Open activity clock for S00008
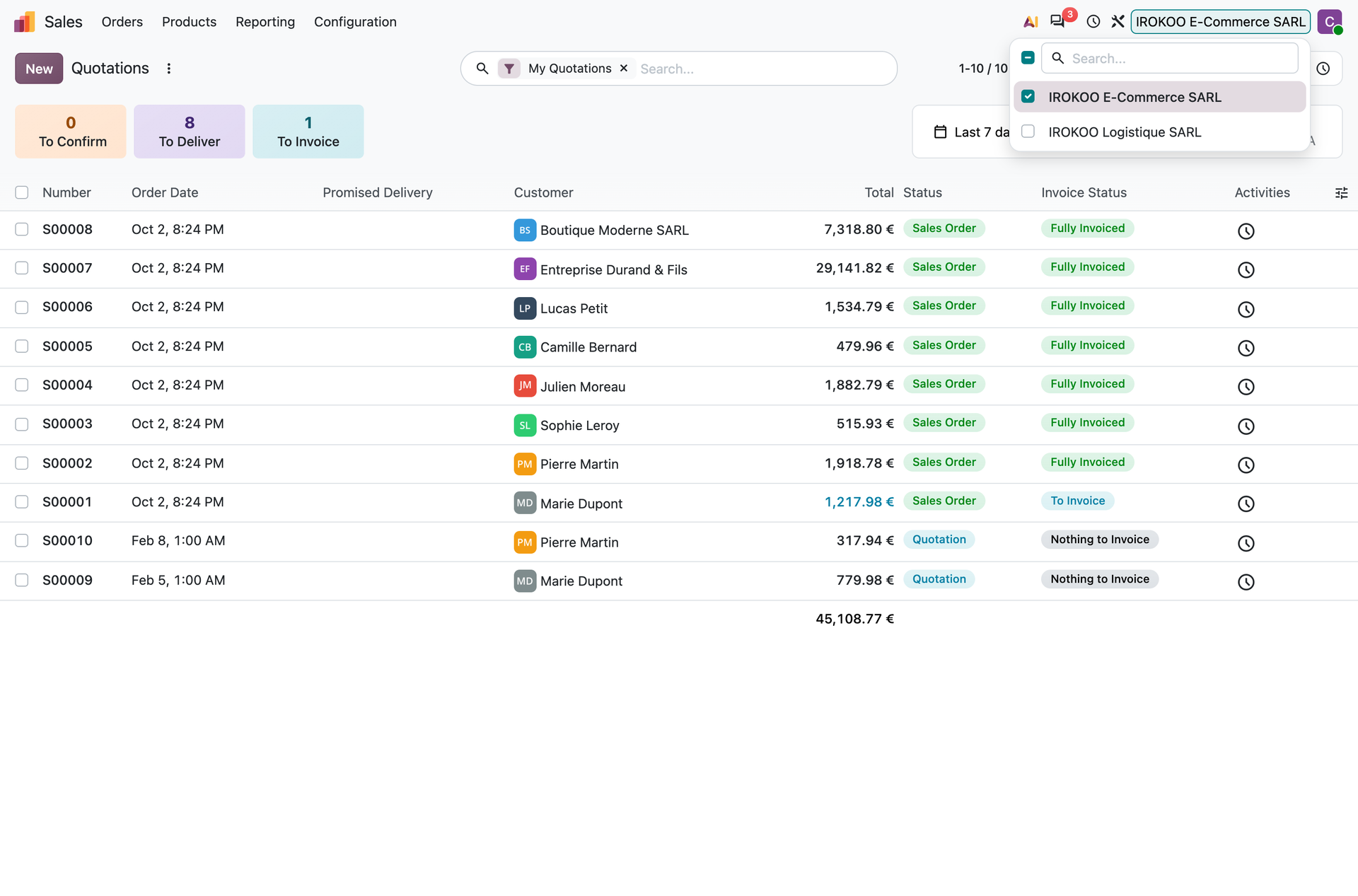1358x896 pixels. coord(1246,231)
